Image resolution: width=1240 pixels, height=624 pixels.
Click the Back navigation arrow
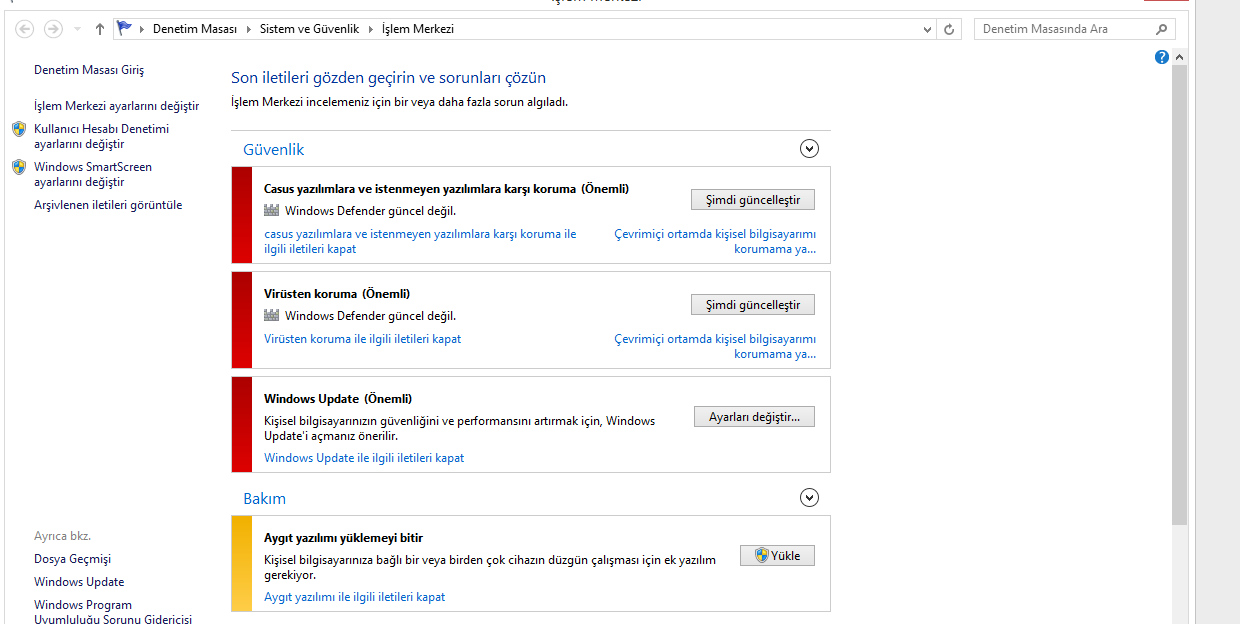click(25, 29)
